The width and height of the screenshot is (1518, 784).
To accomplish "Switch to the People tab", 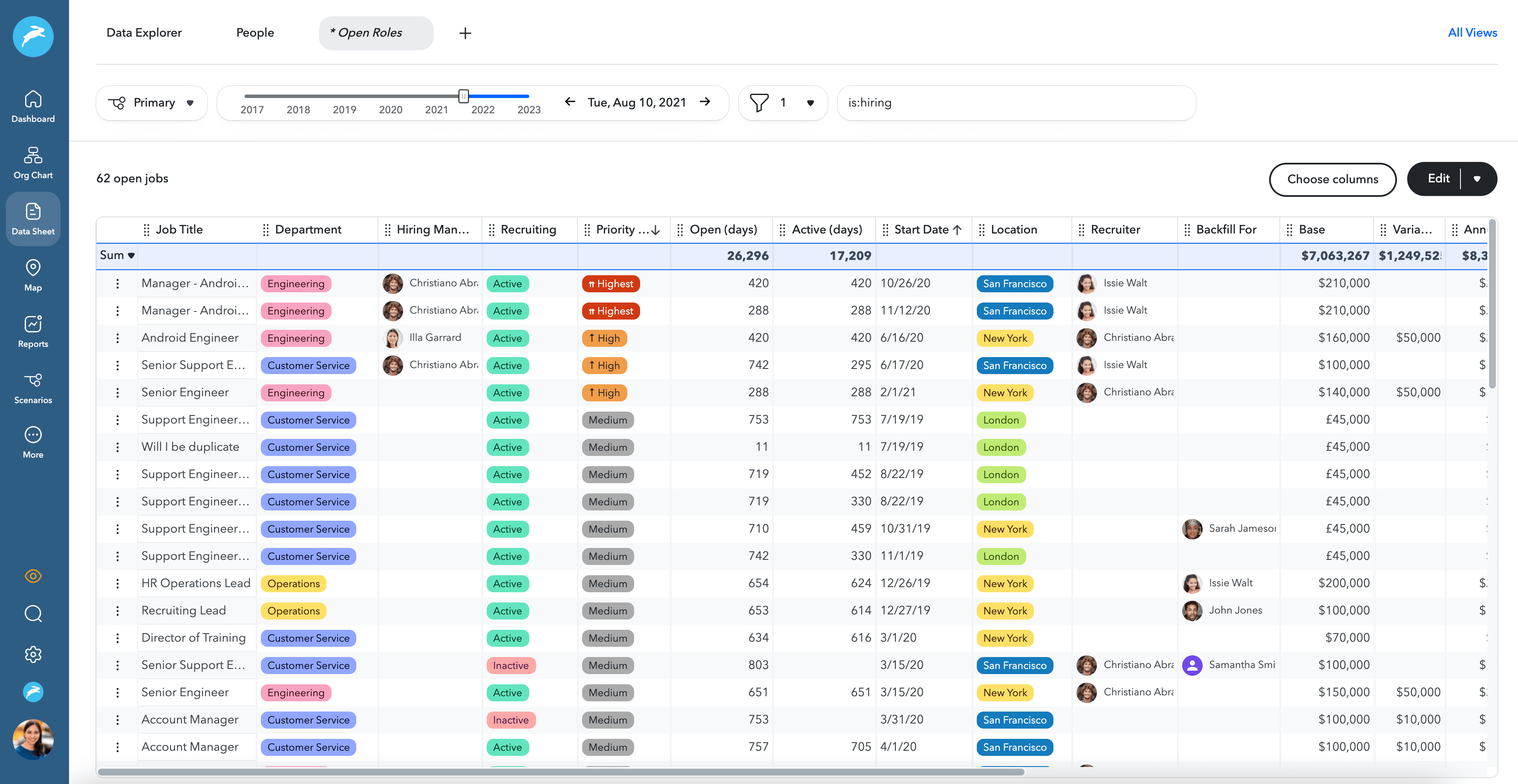I will pos(255,32).
